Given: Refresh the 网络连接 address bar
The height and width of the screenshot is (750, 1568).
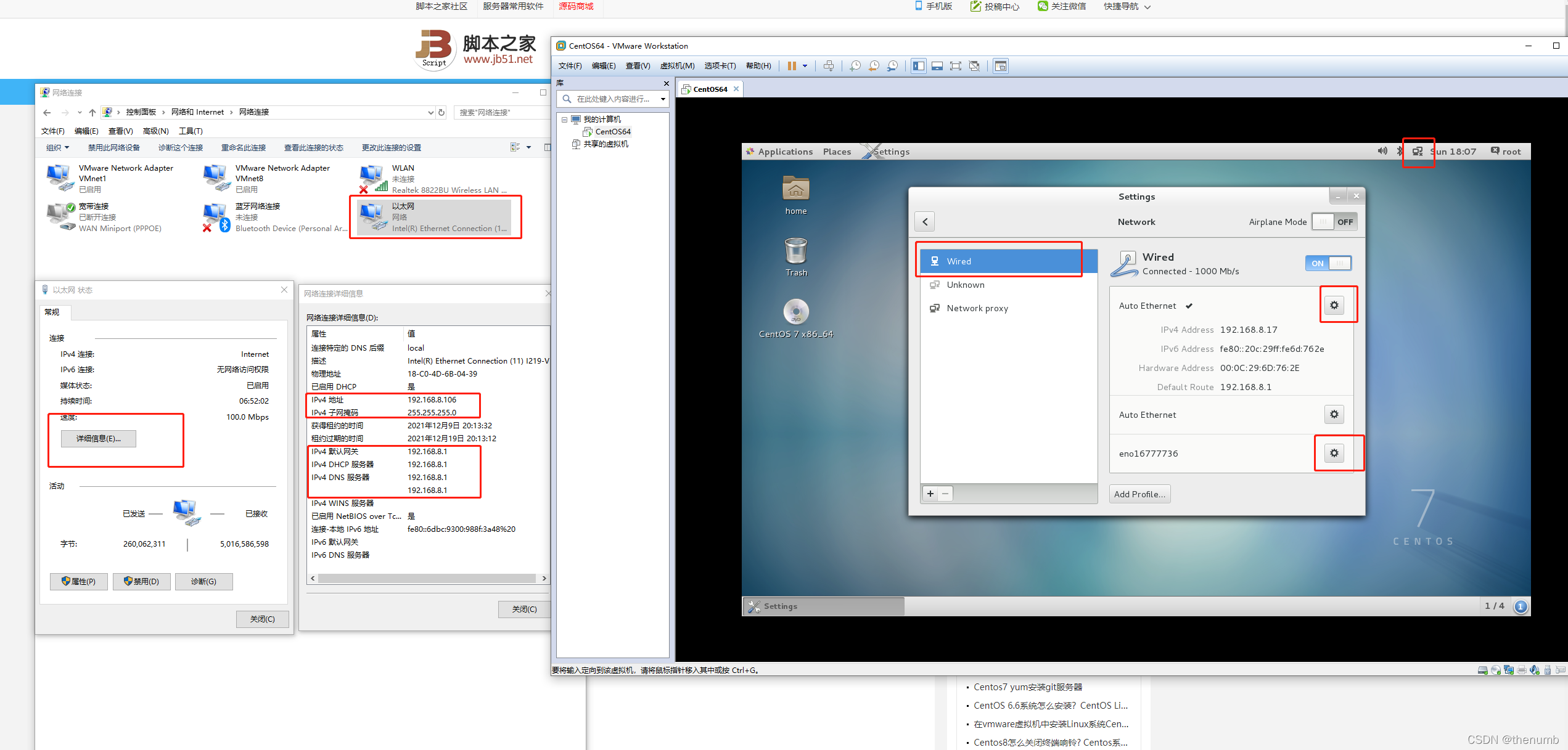Looking at the screenshot, I should (441, 112).
